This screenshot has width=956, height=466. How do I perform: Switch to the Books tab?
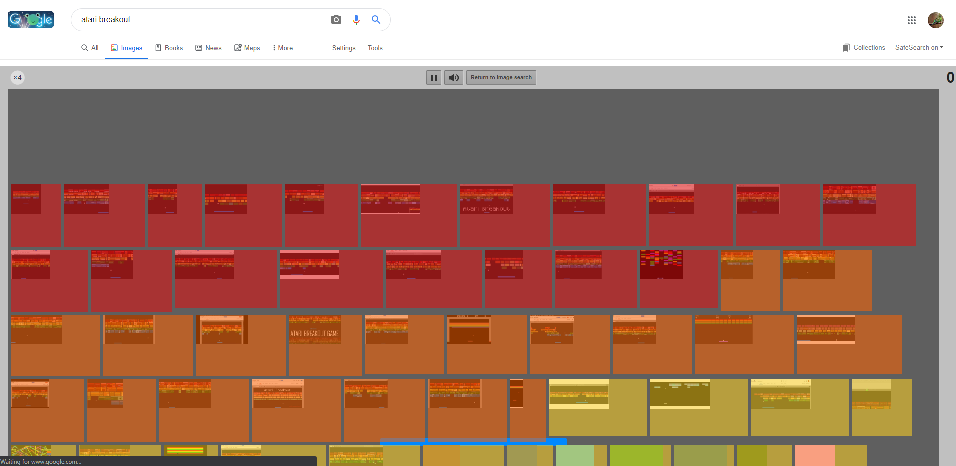(x=169, y=48)
